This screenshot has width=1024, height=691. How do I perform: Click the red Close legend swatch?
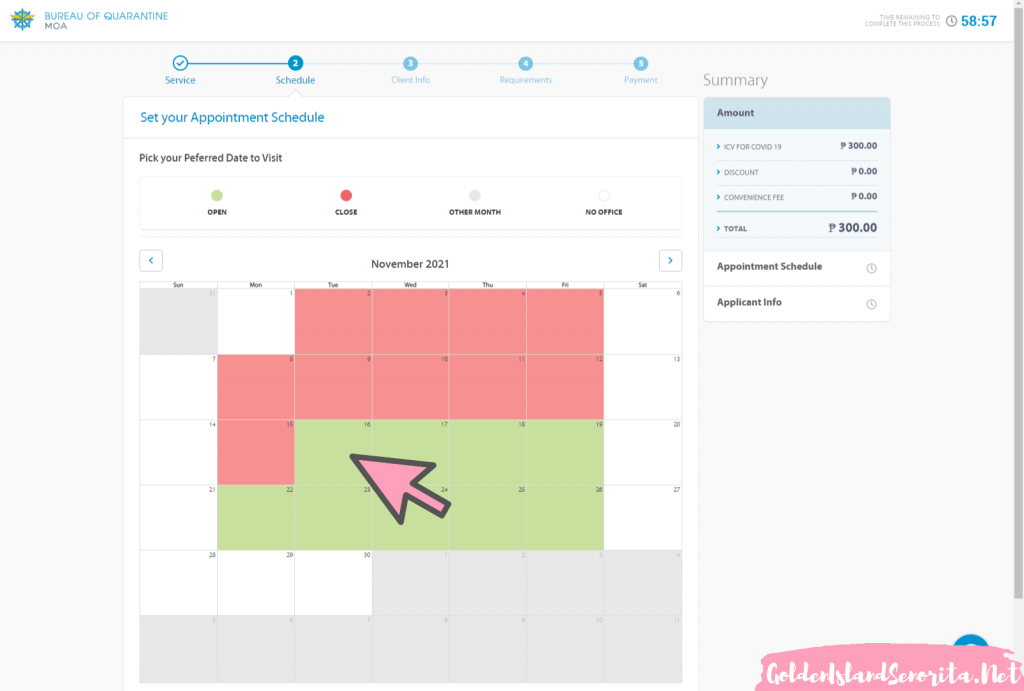coord(346,196)
